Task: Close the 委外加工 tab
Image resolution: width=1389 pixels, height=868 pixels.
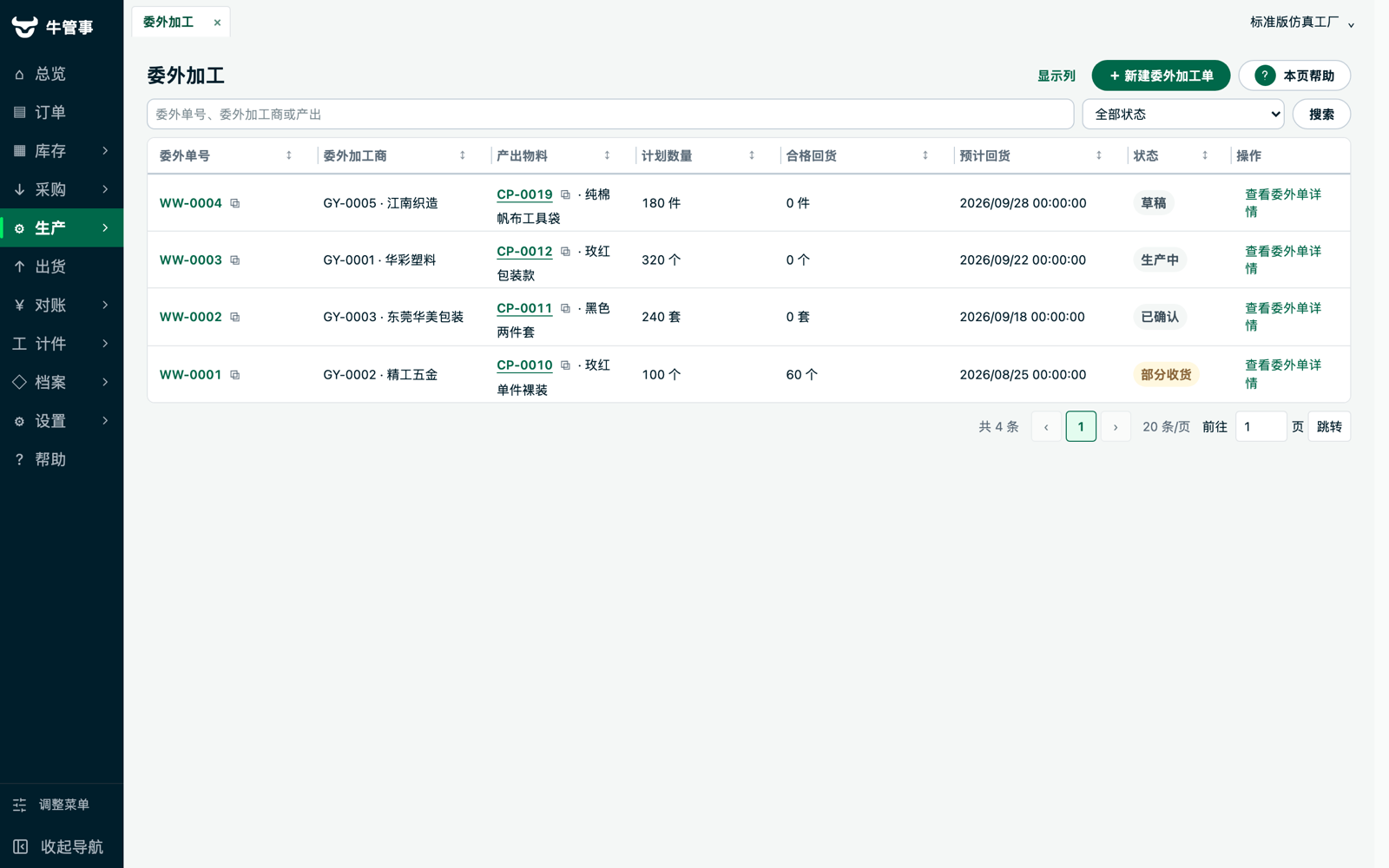Action: [217, 23]
